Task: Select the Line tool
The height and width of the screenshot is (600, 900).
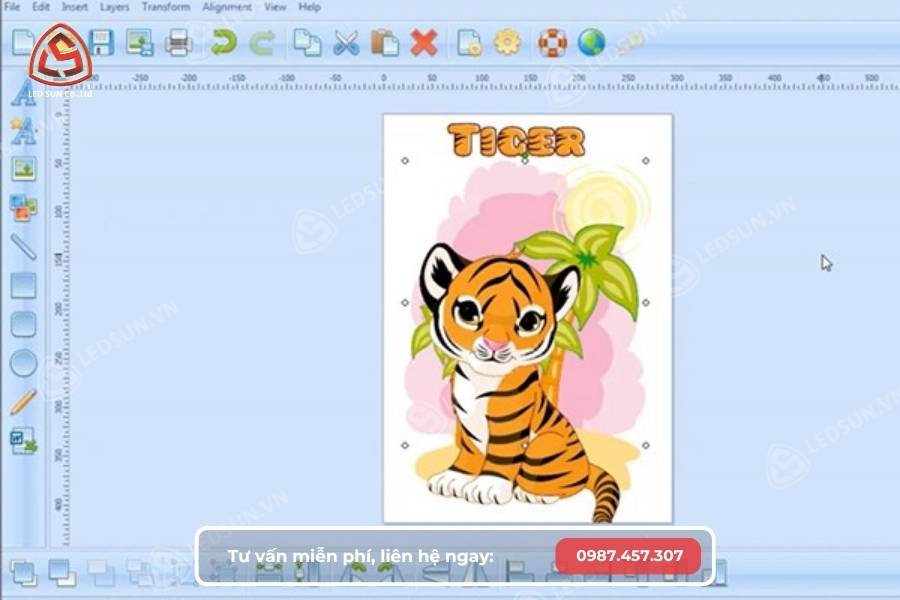Action: [22, 245]
